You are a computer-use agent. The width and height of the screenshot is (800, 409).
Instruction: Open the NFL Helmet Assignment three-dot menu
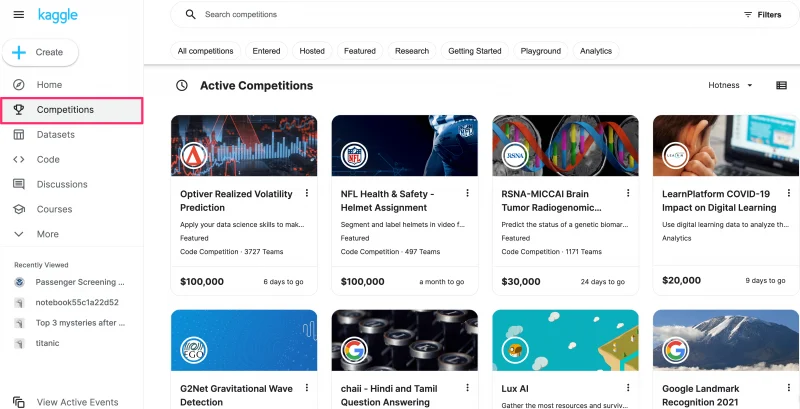click(467, 193)
